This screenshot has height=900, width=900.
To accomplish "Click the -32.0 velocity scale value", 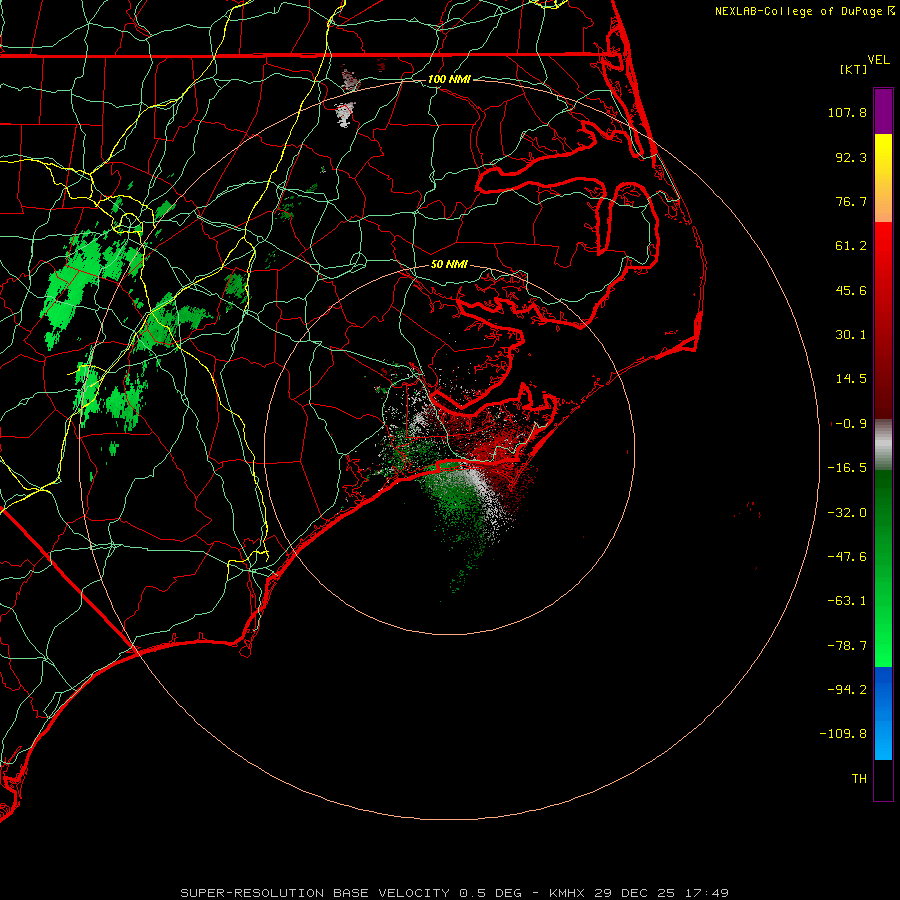I will coord(847,513).
